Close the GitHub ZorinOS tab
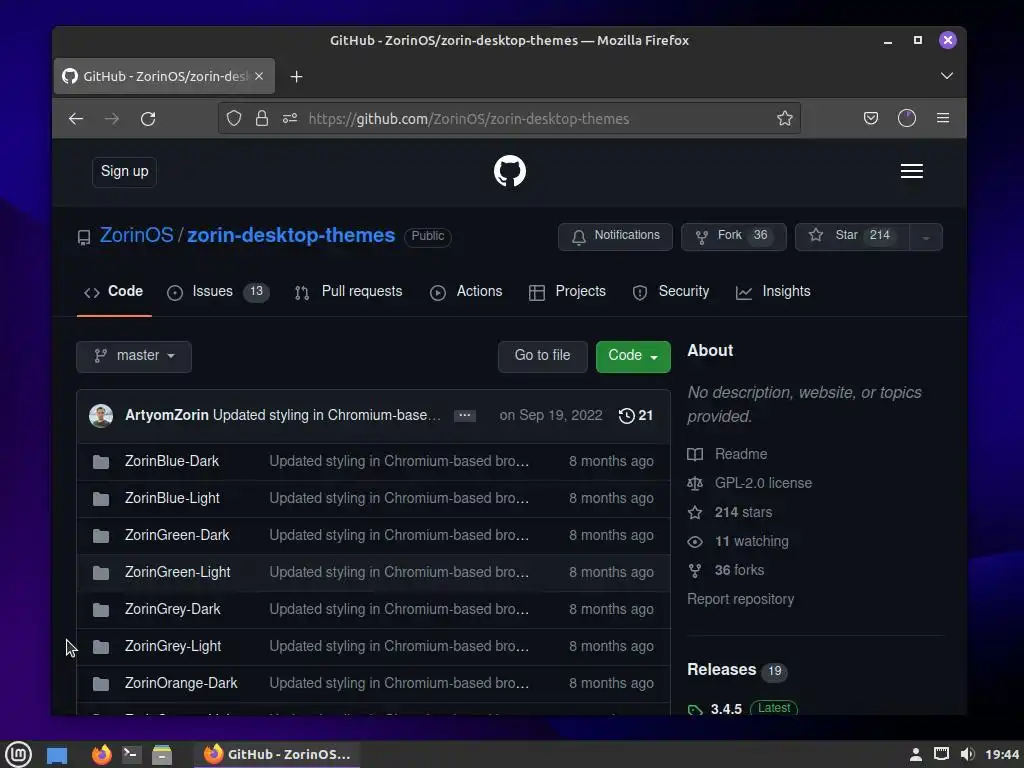Viewport: 1024px width, 768px height. pyautogui.click(x=259, y=76)
